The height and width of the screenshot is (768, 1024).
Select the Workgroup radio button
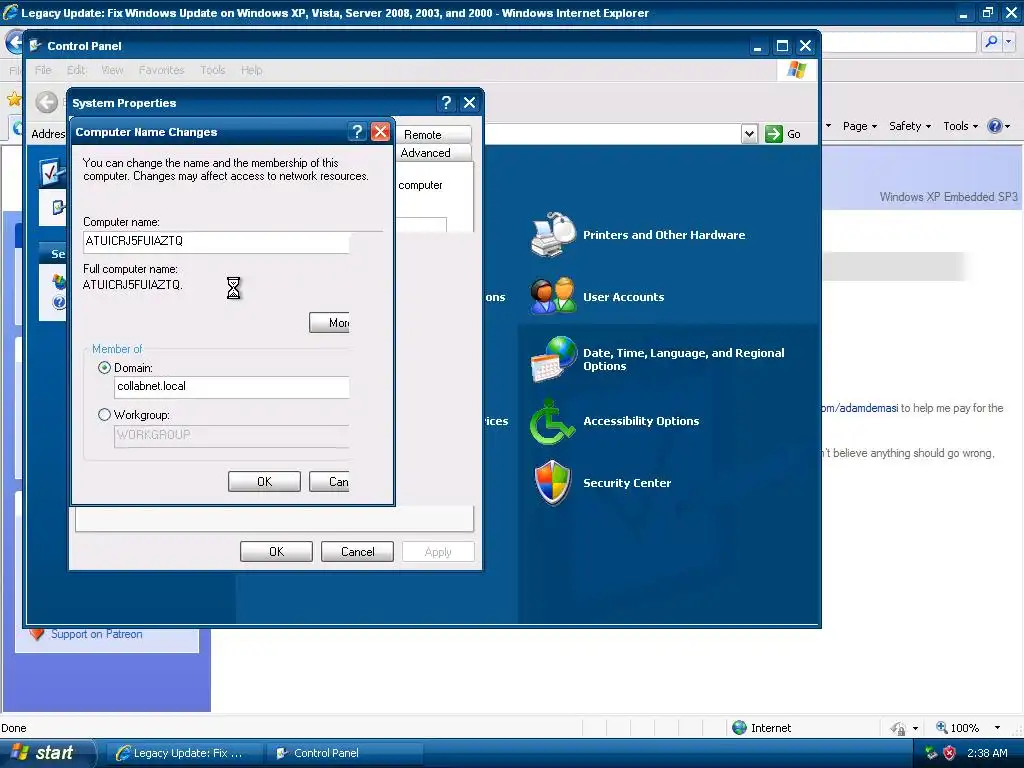pos(104,415)
